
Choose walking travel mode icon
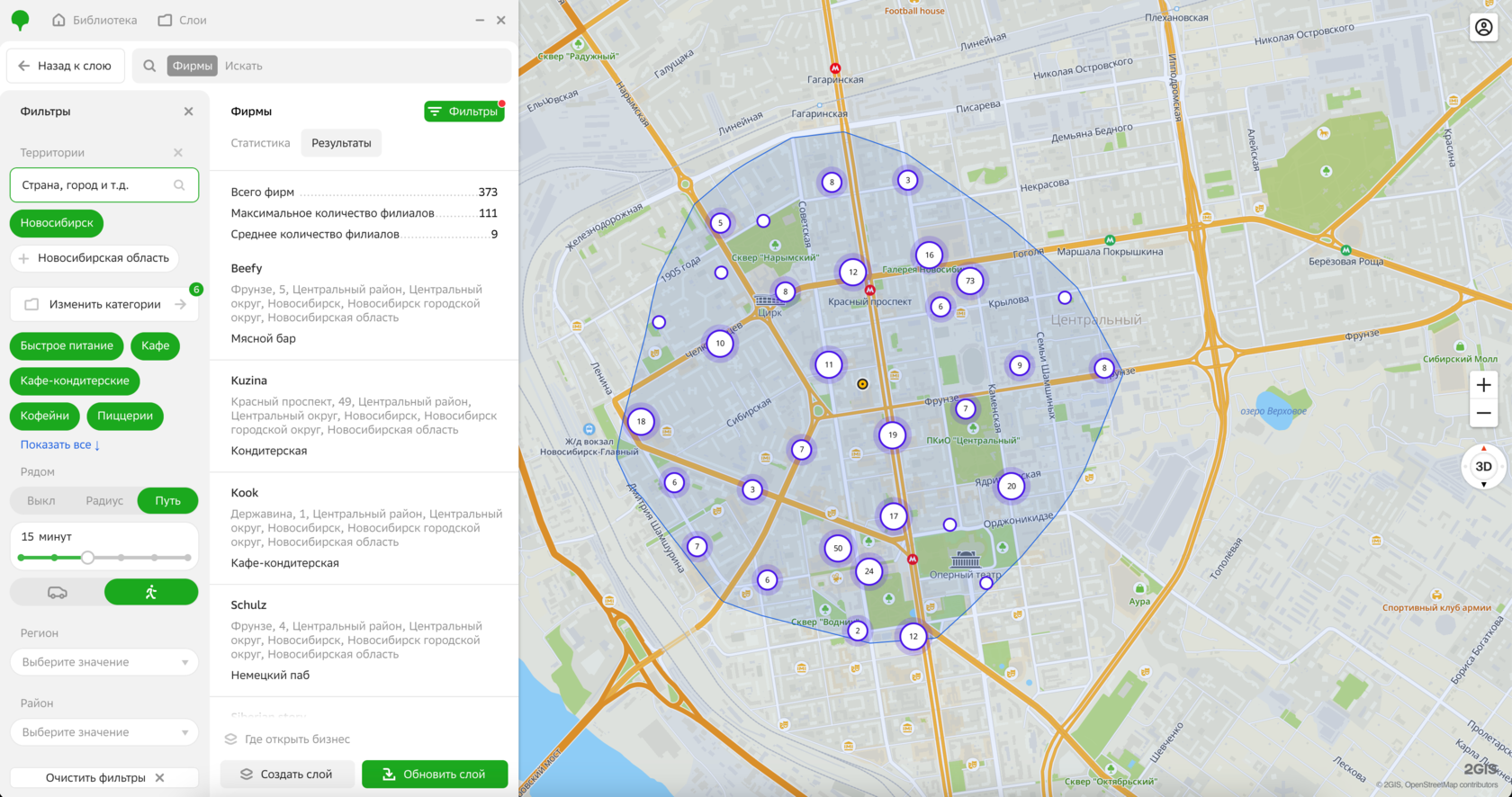151,592
